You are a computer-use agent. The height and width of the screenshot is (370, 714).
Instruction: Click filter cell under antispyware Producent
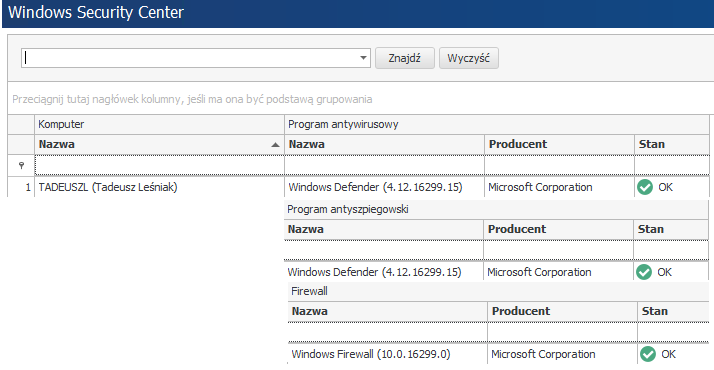pyautogui.click(x=558, y=250)
